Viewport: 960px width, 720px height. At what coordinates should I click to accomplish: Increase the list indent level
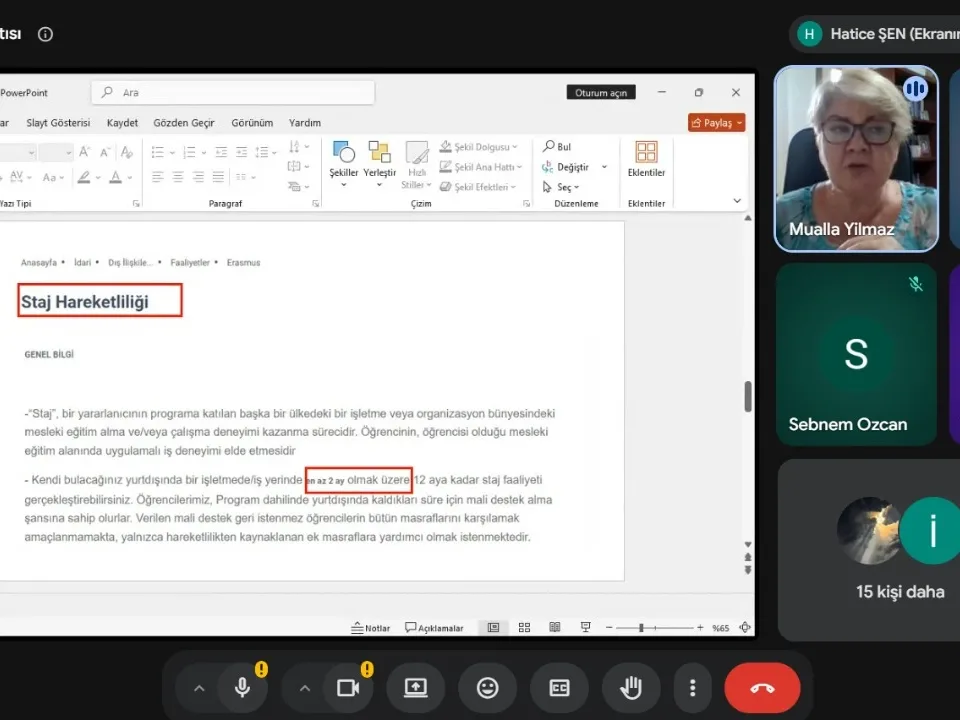[242, 152]
